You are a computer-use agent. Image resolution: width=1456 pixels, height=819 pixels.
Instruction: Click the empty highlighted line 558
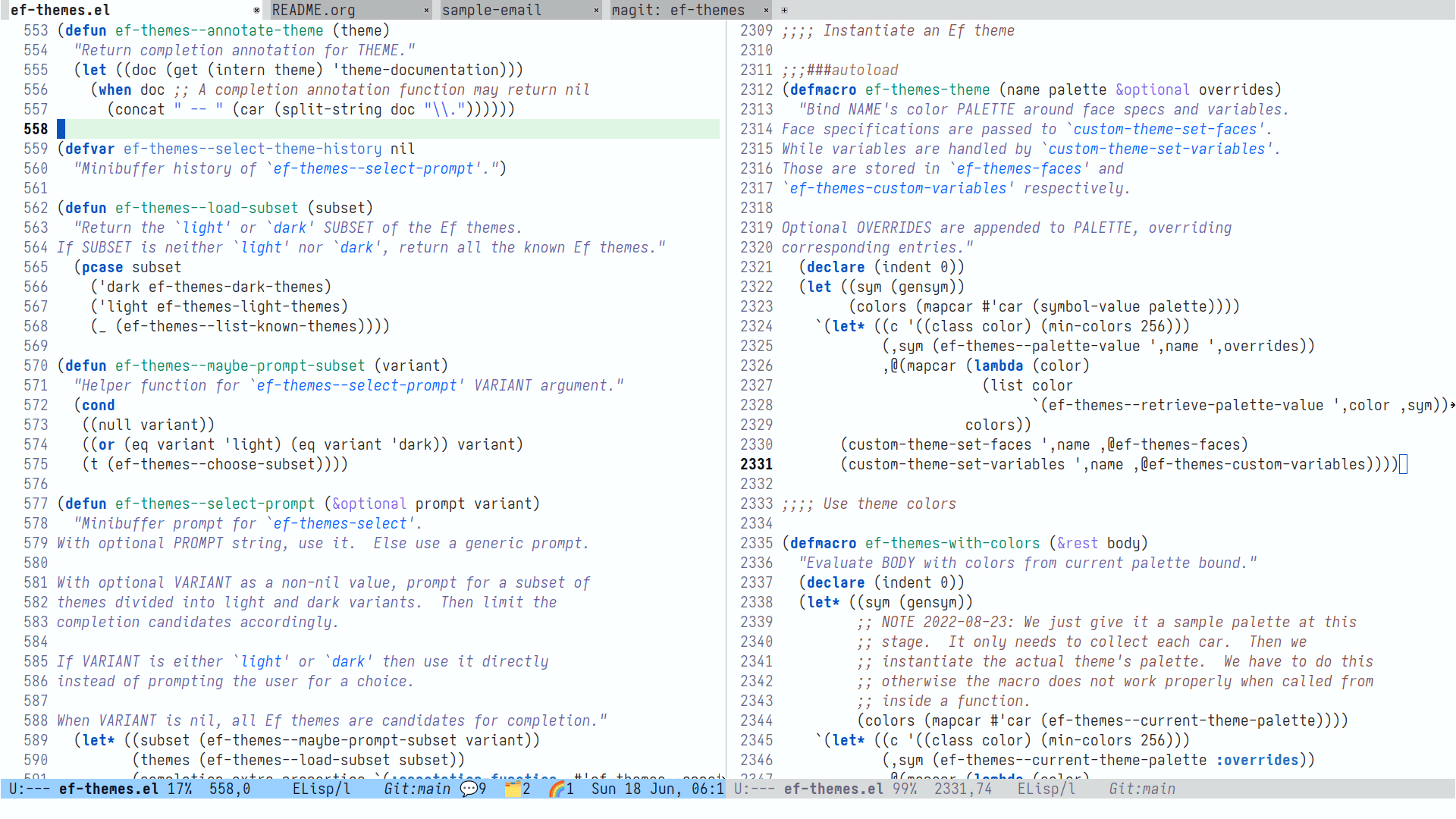[x=379, y=129]
